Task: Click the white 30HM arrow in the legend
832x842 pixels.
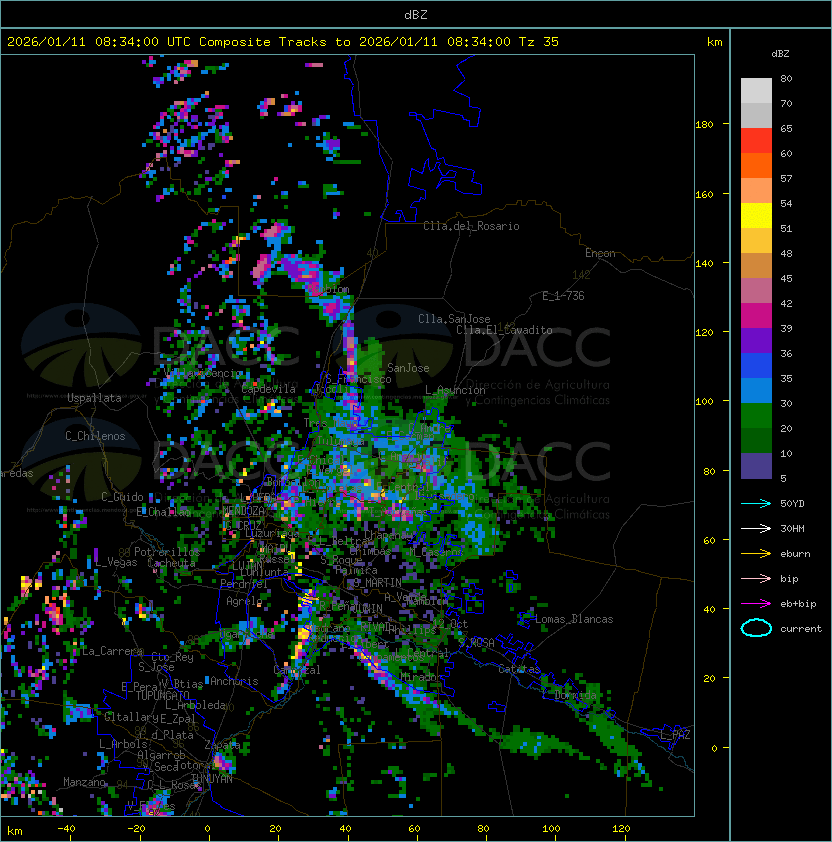Action: 756,528
